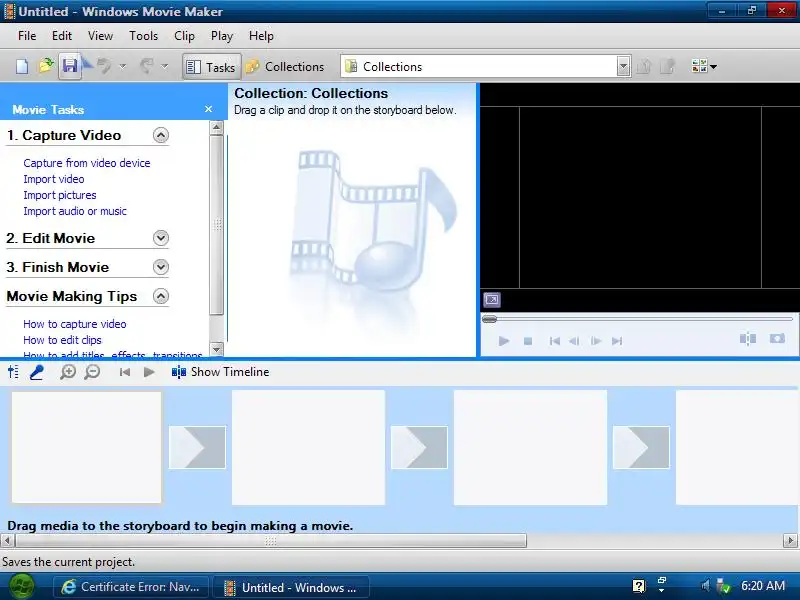This screenshot has height=600, width=800.
Task: Click the Set Audio Levels icon
Action: click(13, 372)
